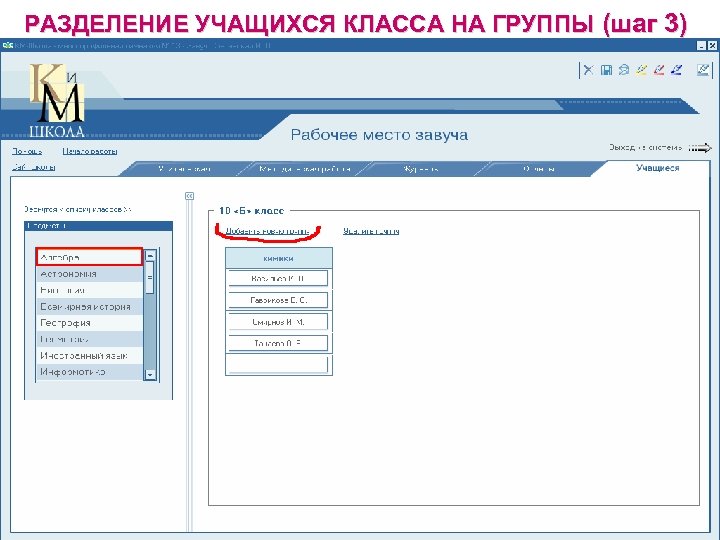Open the Сайт школы link
This screenshot has width=720, height=540.
[x=34, y=167]
